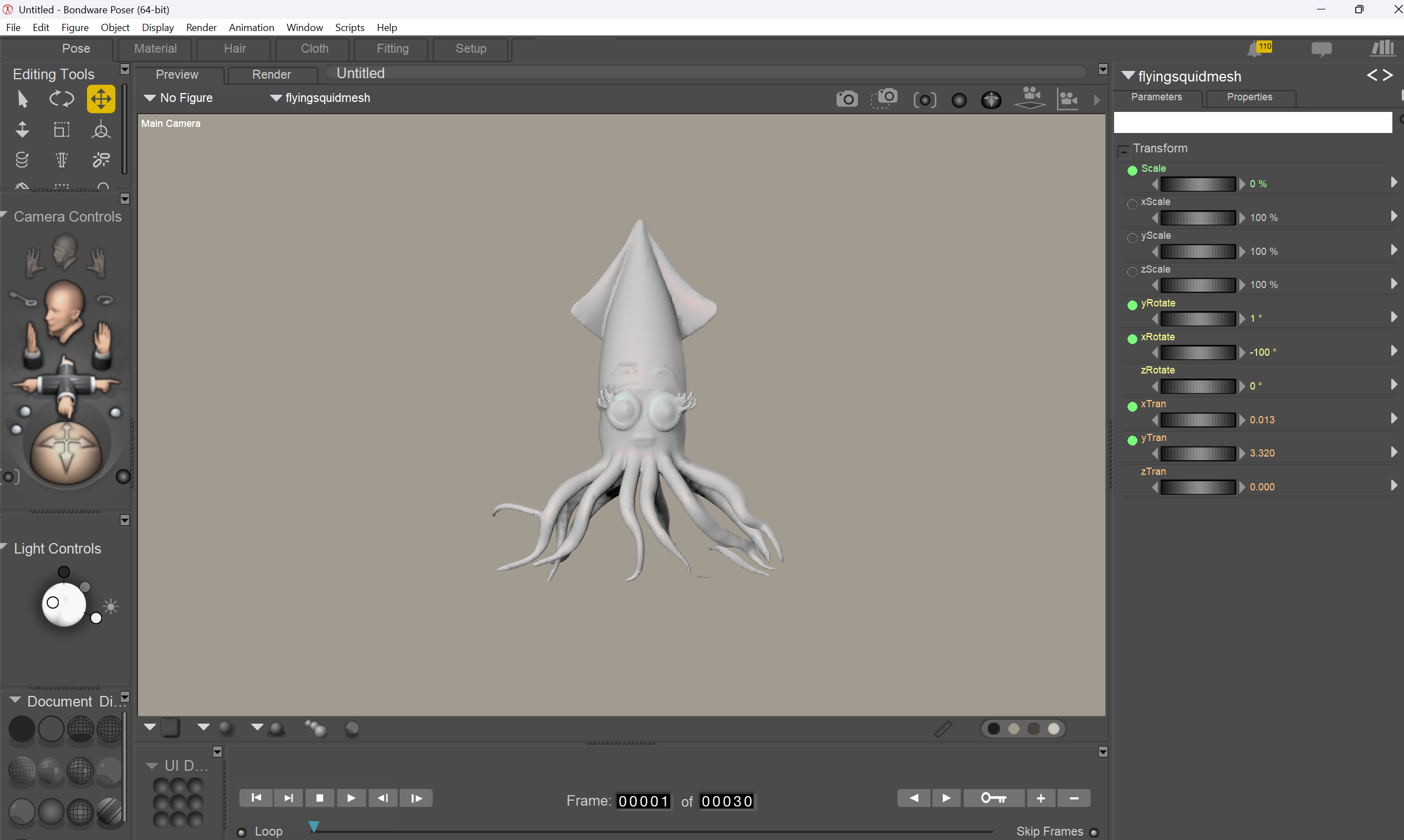Image resolution: width=1404 pixels, height=840 pixels.
Task: Click the current frame number field
Action: coord(643,801)
